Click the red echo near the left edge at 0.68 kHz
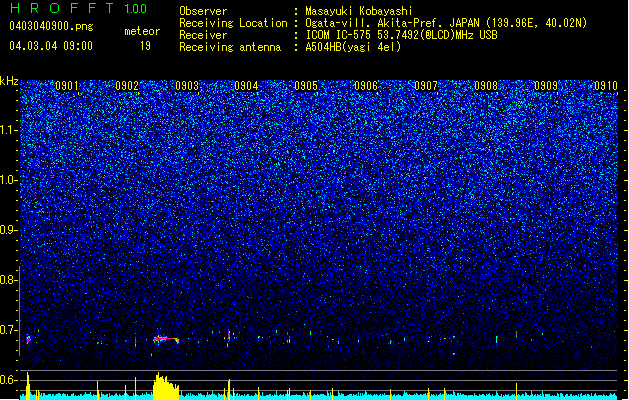Image resolution: width=629 pixels, height=400 pixels. point(28,339)
